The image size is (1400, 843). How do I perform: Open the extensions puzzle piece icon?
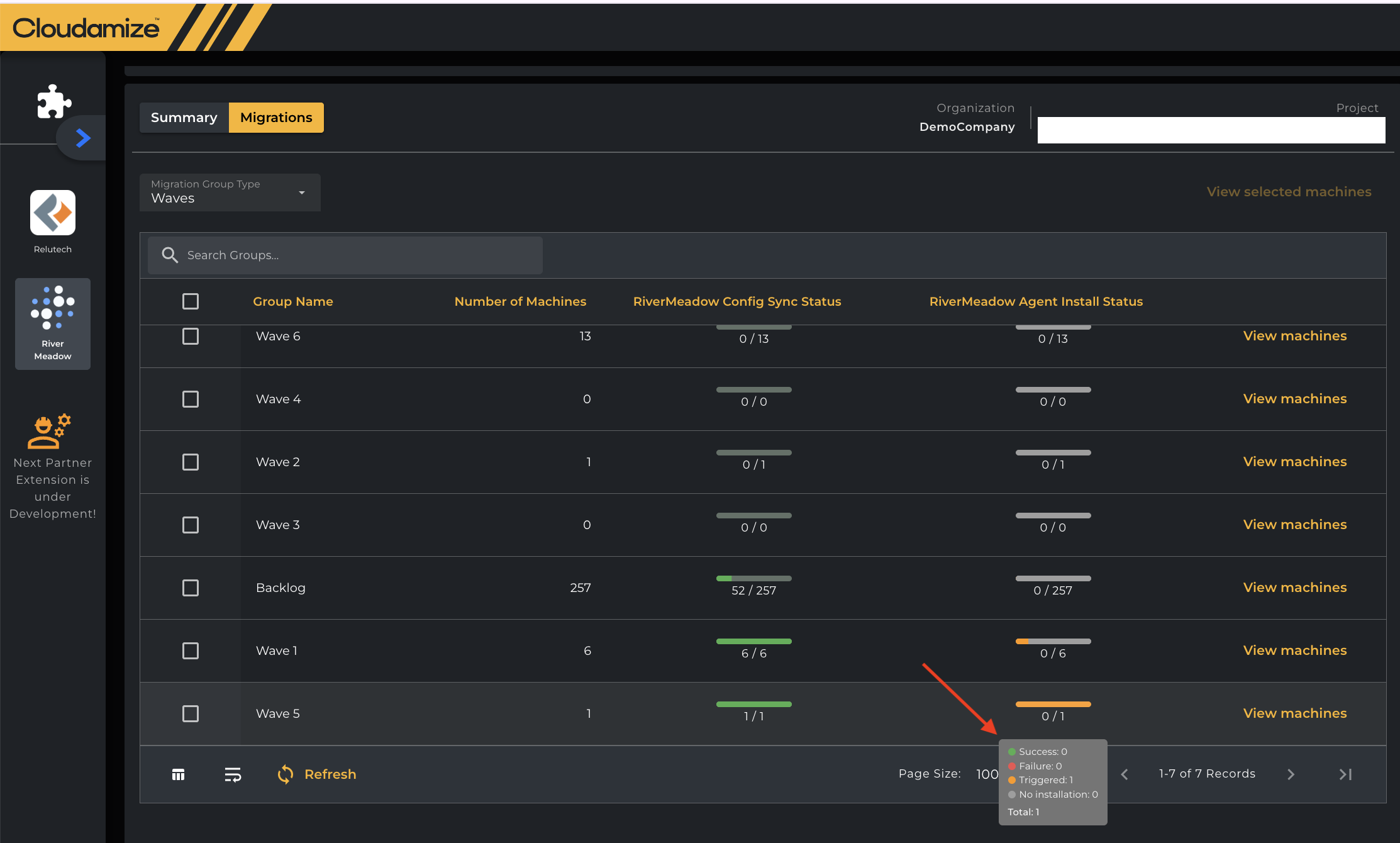(x=54, y=102)
